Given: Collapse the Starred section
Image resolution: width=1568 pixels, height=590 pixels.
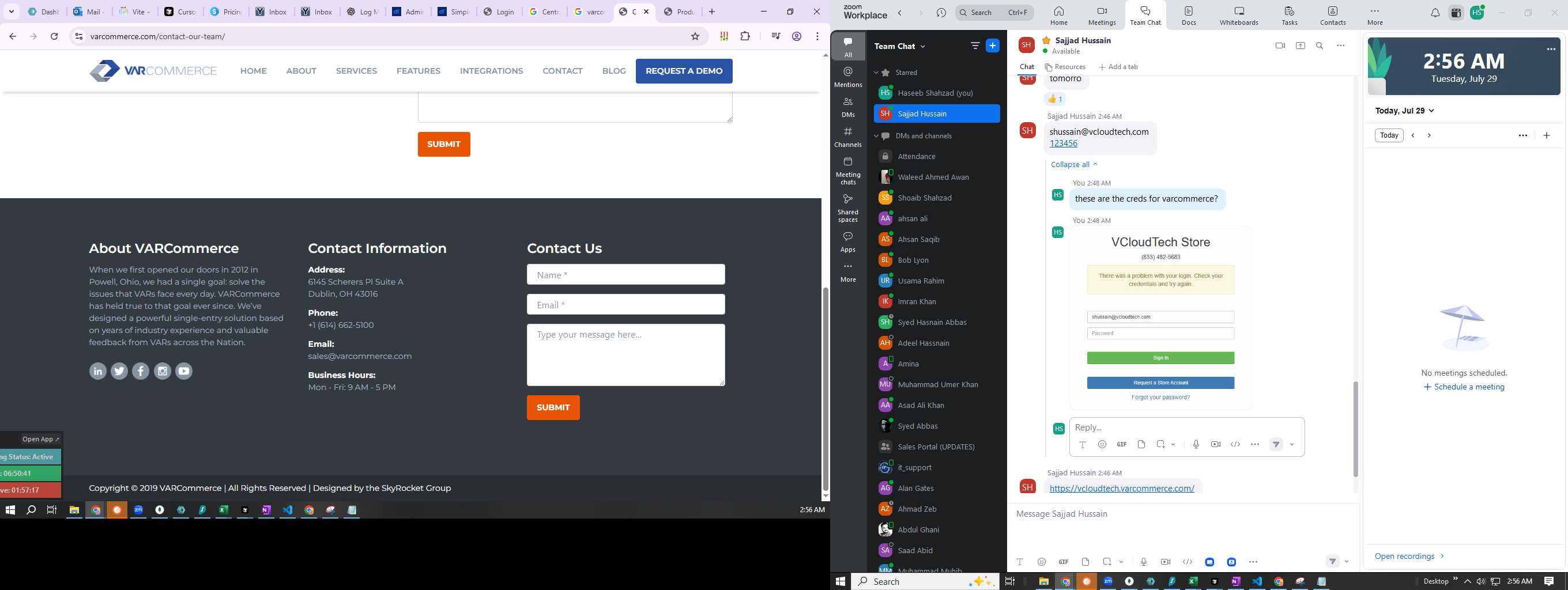Looking at the screenshot, I should point(876,73).
